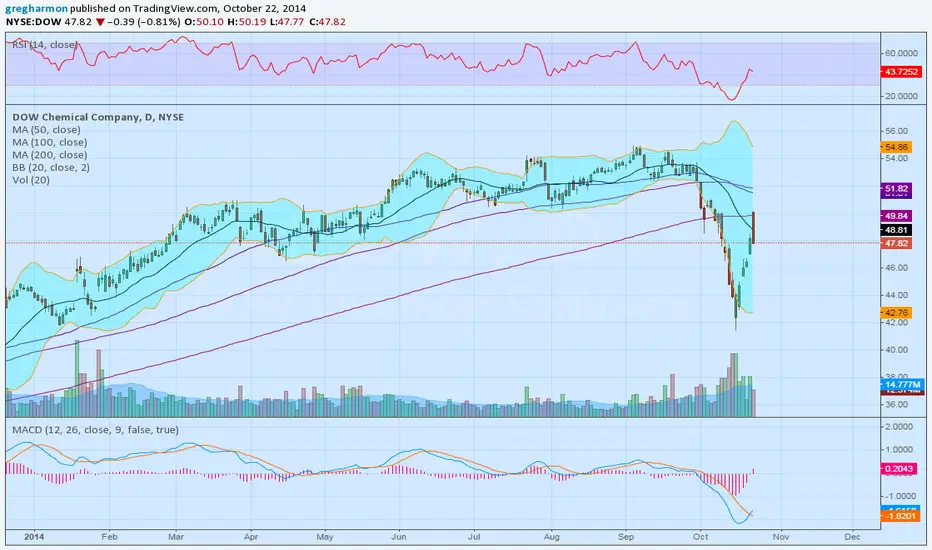Click the Feb label on time axis
This screenshot has height=550, width=932.
point(109,536)
